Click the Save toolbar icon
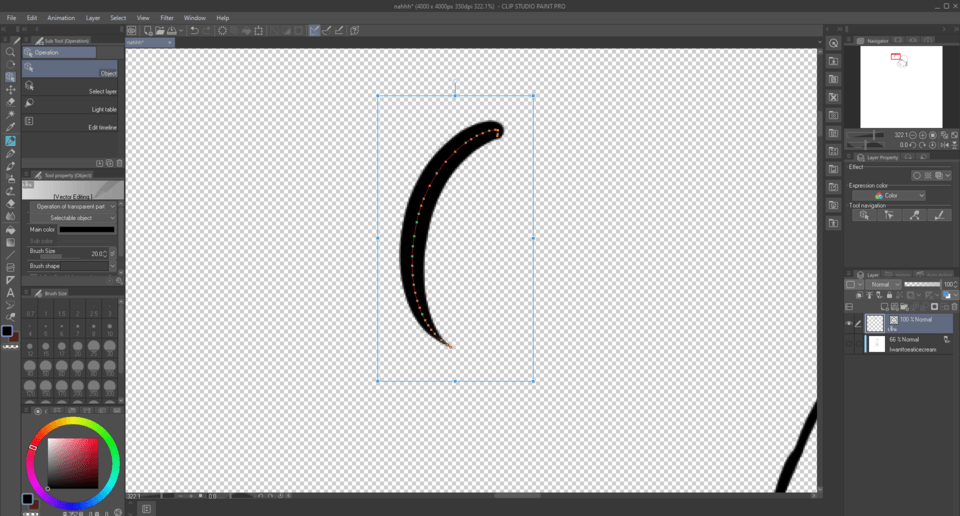This screenshot has height=516, width=960. pyautogui.click(x=172, y=30)
